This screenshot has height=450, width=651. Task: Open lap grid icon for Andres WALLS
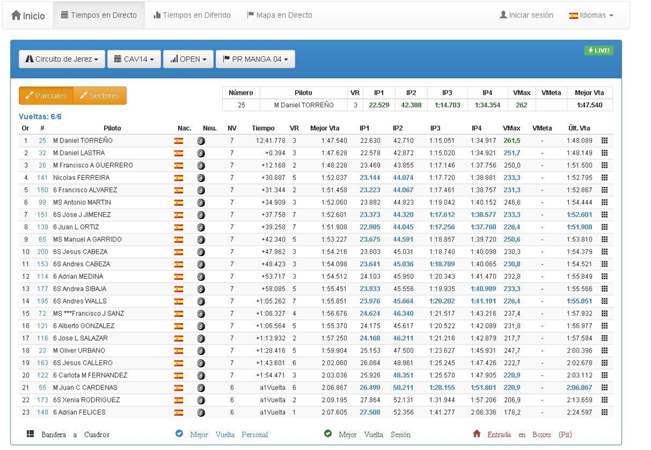coord(604,301)
